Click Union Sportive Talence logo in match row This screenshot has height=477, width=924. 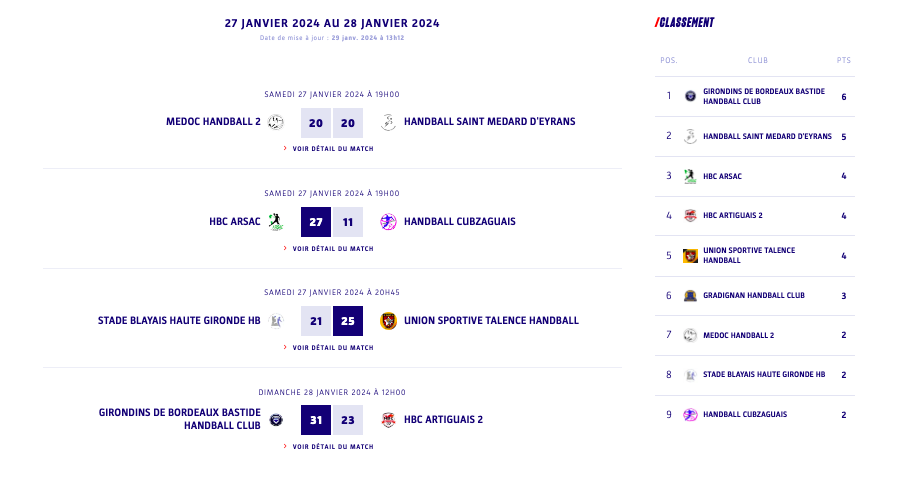click(388, 321)
